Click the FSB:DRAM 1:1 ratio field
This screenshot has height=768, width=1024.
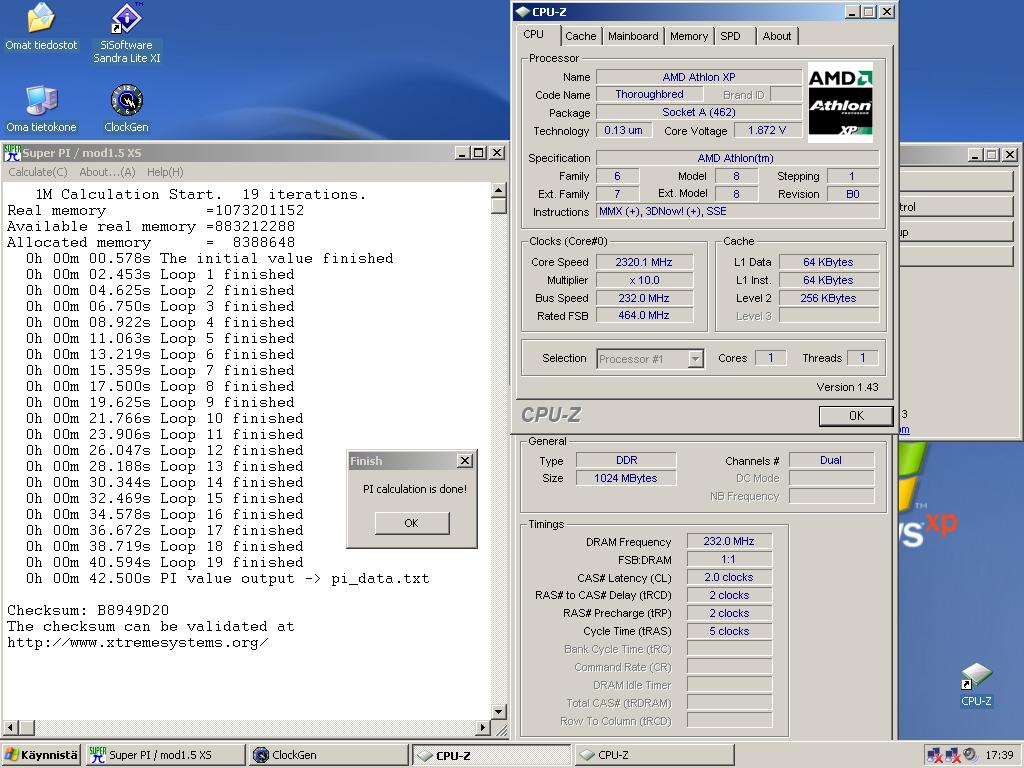click(729, 559)
